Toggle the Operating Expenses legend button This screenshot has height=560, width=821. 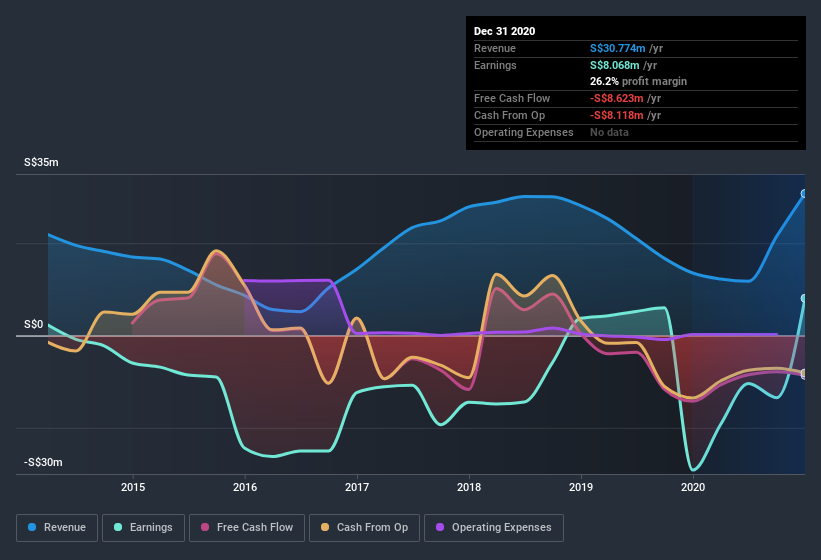pos(494,528)
